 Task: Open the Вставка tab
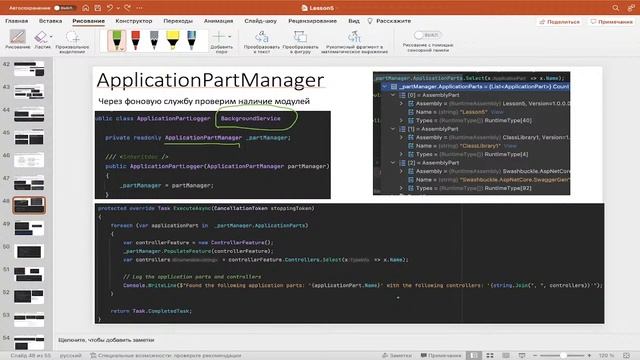coord(51,21)
